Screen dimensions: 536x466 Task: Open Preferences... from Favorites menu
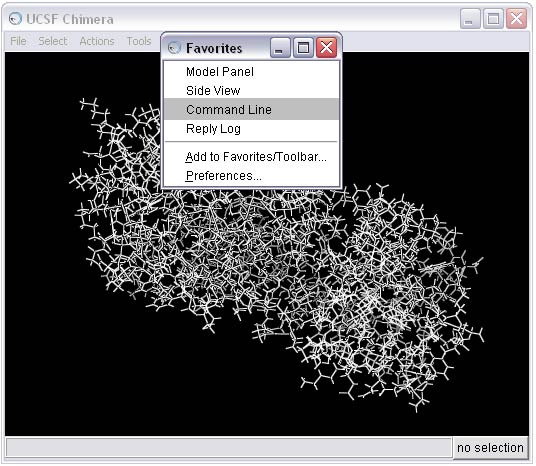point(252,176)
